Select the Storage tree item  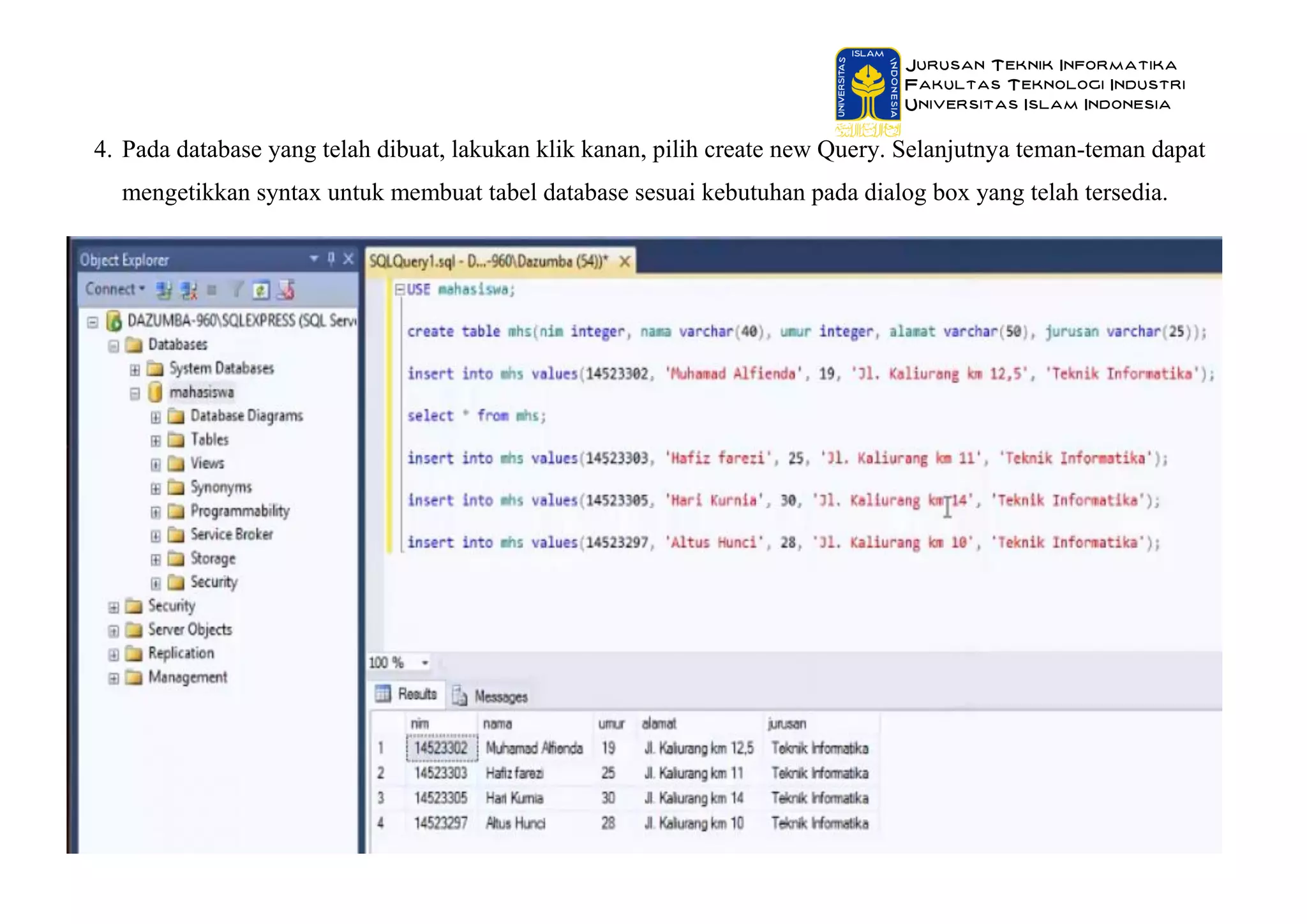tap(213, 558)
